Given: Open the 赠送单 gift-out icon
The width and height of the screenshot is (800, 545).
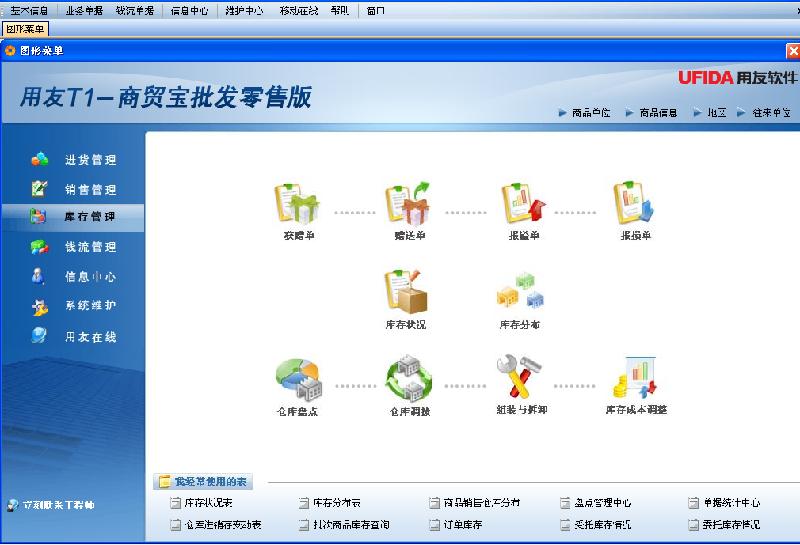Looking at the screenshot, I should click(x=409, y=204).
